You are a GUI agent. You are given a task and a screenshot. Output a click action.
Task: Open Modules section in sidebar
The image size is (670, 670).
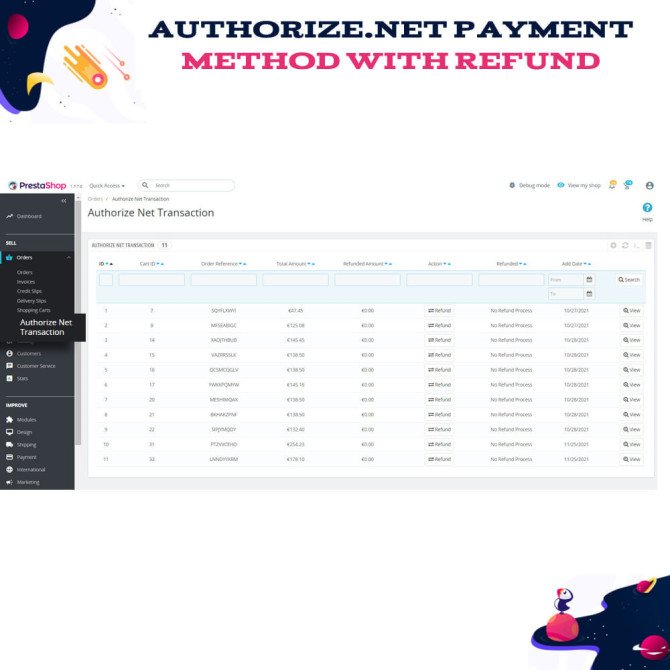coord(21,420)
